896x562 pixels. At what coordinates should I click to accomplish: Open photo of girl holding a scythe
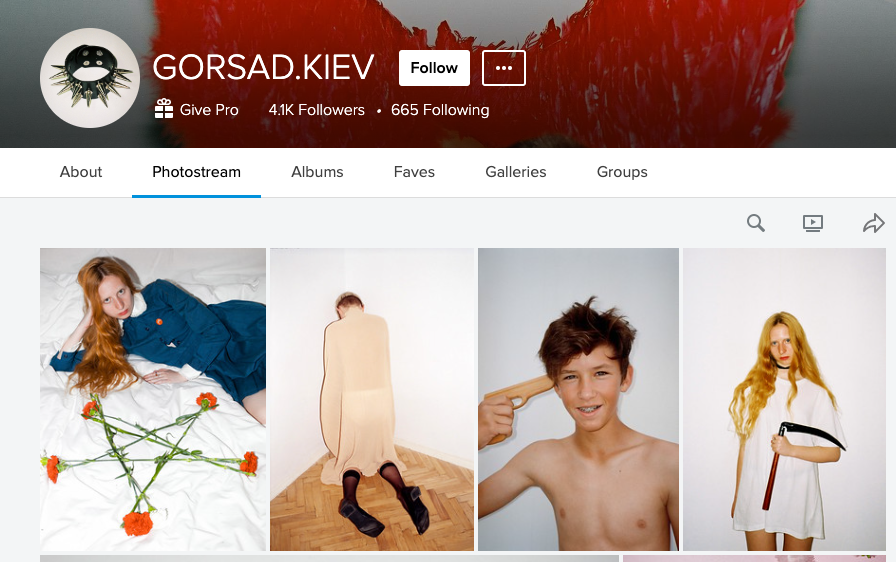(784, 399)
